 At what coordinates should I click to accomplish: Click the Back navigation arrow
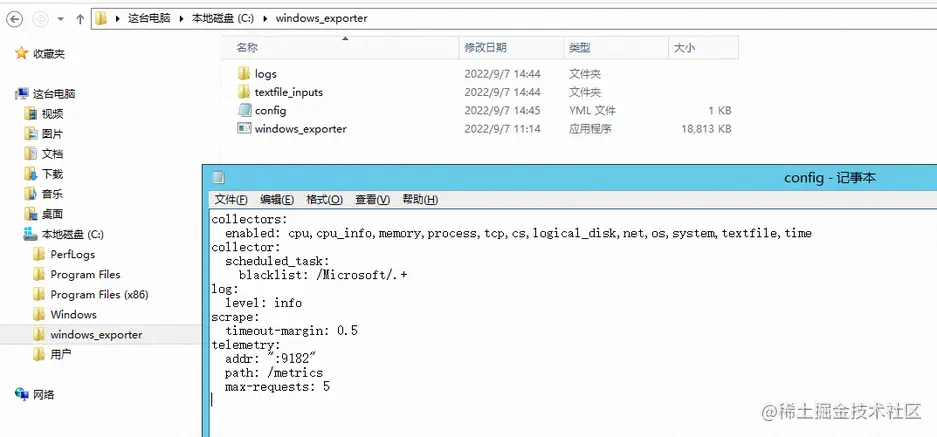pos(14,19)
